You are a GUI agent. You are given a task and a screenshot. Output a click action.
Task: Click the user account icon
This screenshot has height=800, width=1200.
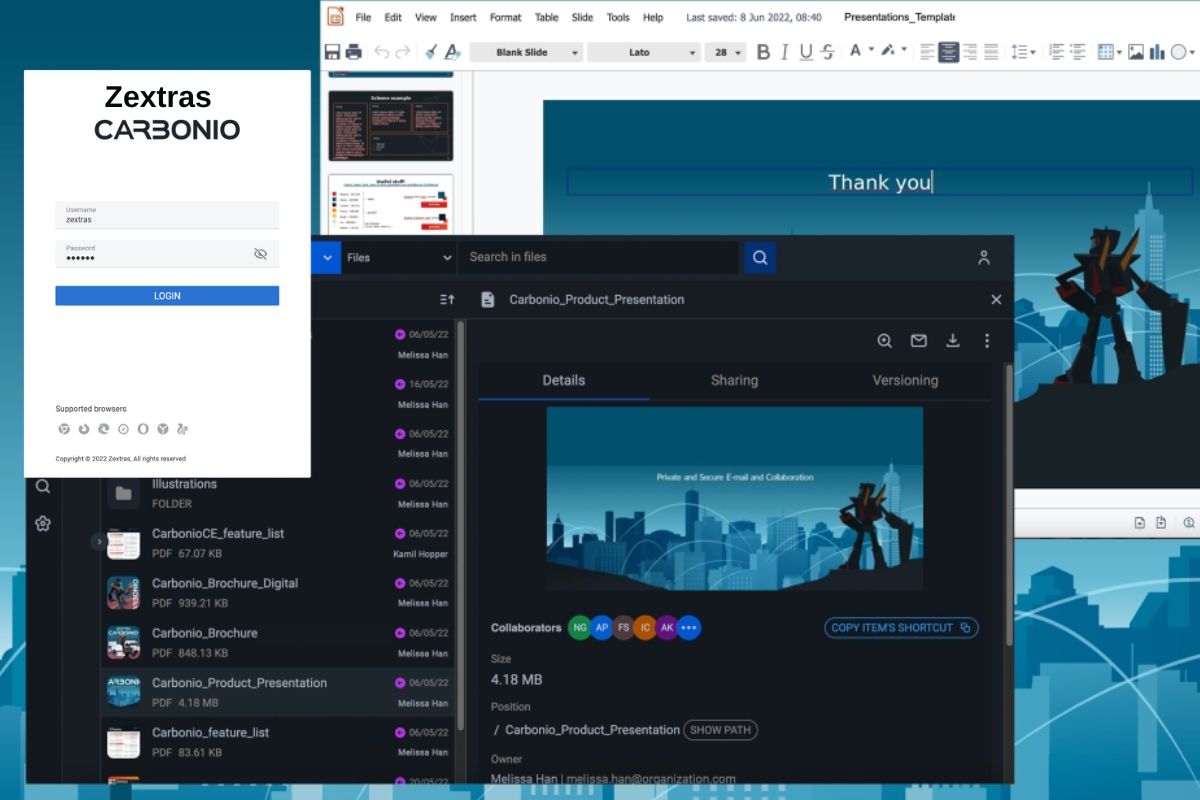tap(984, 257)
